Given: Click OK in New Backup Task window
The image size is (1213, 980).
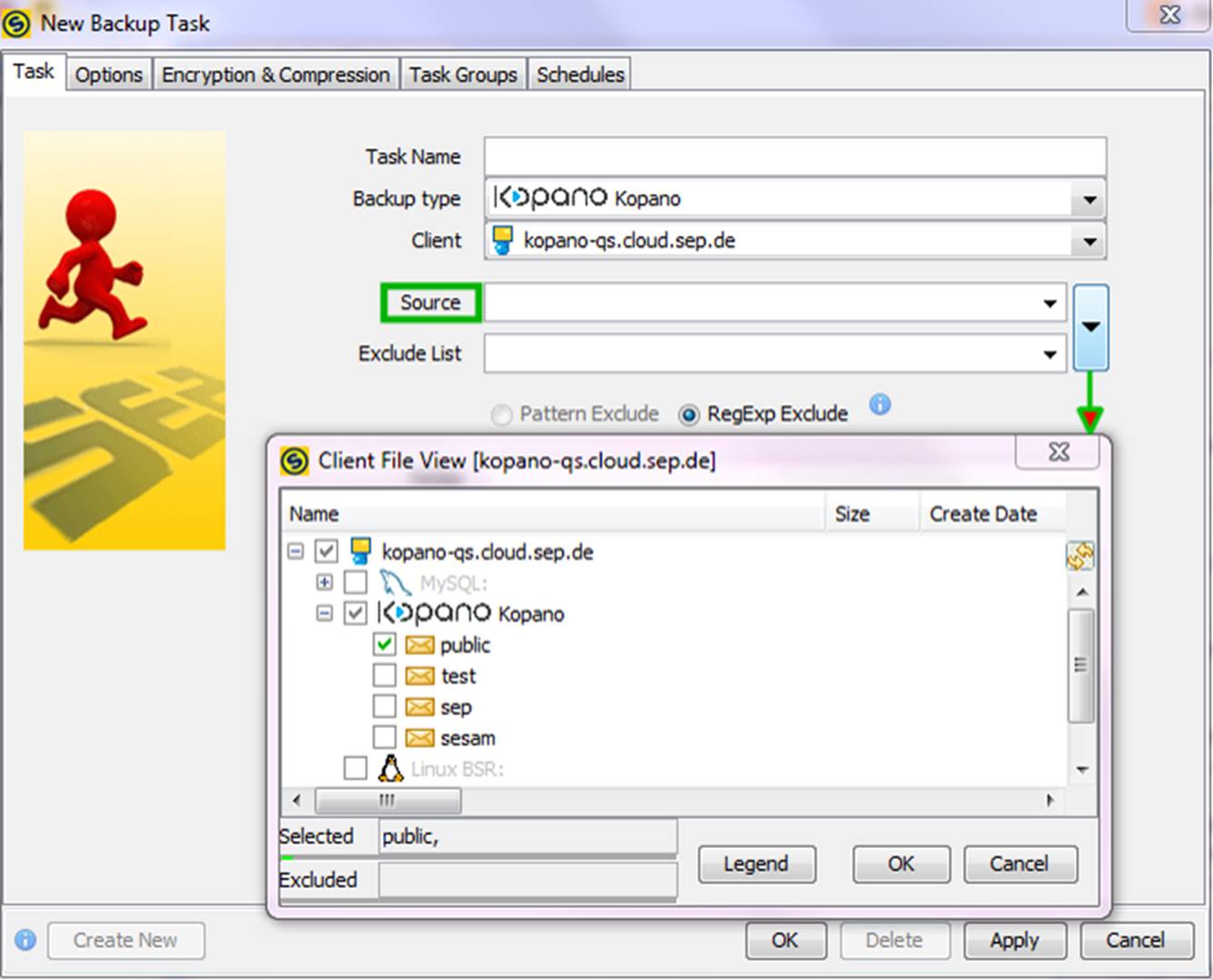Looking at the screenshot, I should [786, 940].
